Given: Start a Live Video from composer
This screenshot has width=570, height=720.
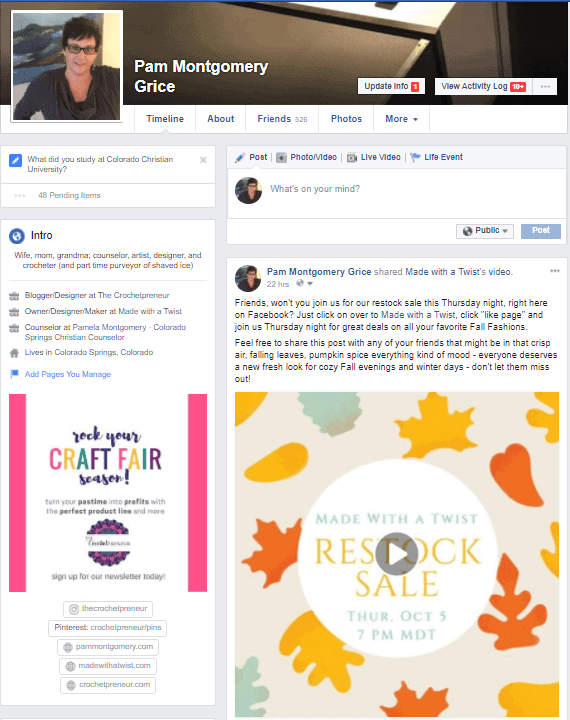Looking at the screenshot, I should coord(374,157).
